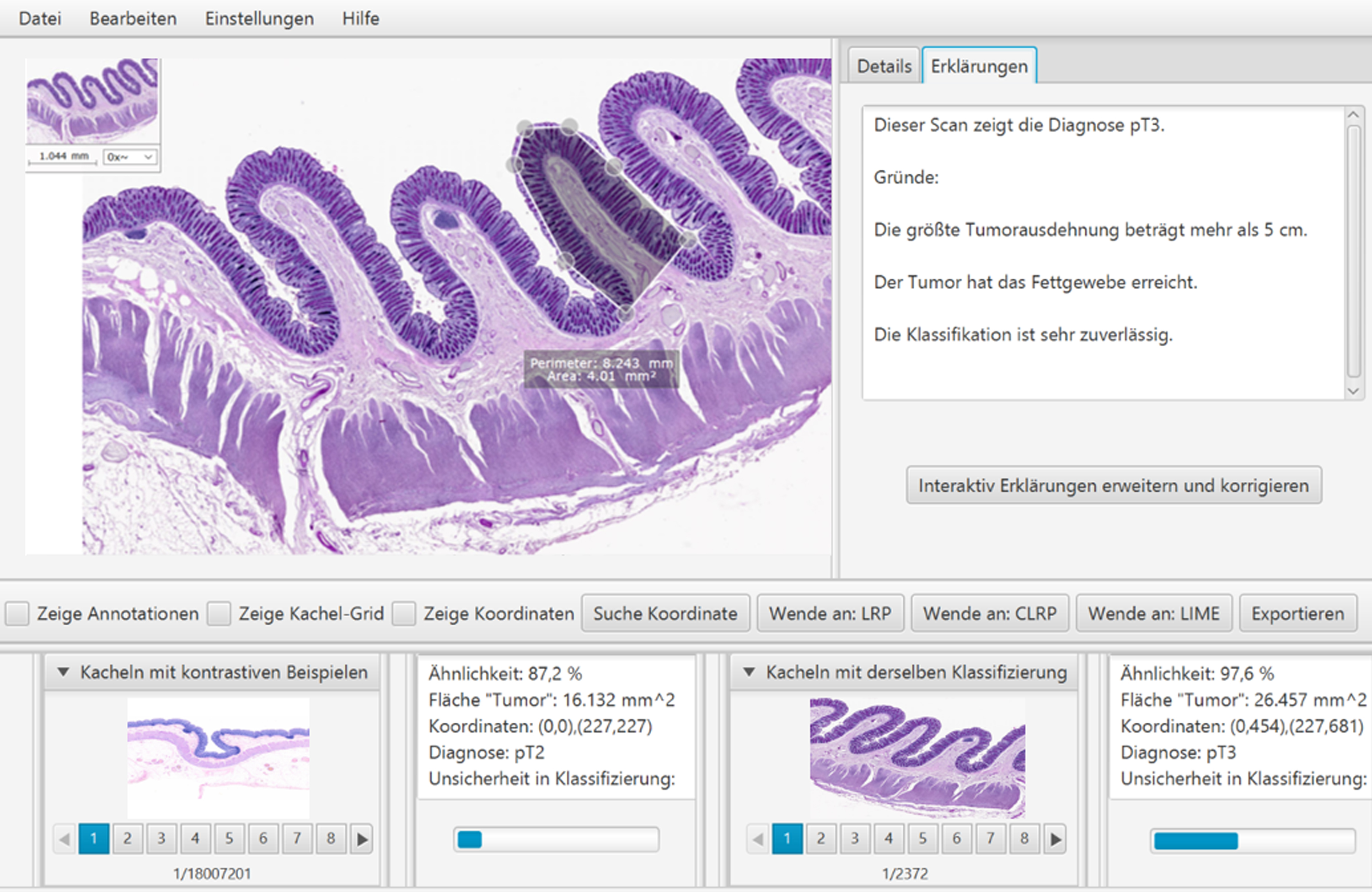
Task: Click scroll-down arrow of the explanation text box
Action: click(x=1354, y=391)
